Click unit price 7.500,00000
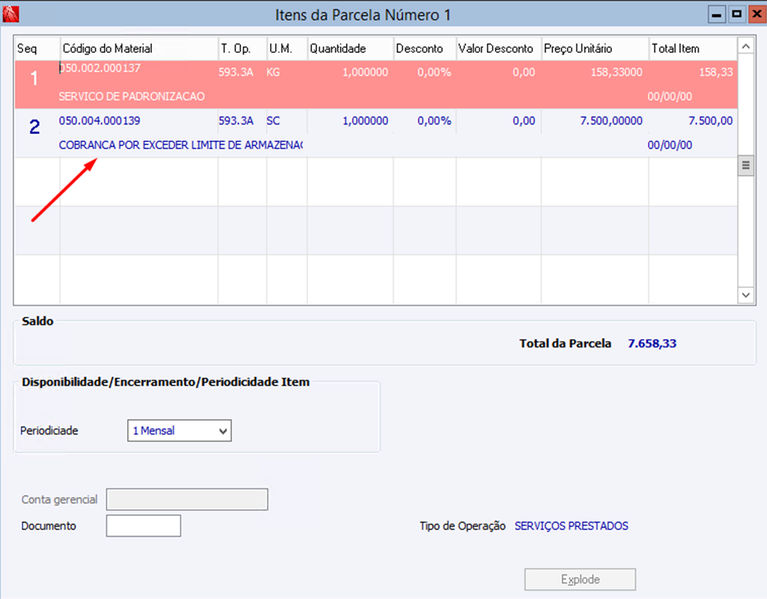Screen dimensions: 767x599 [x=611, y=121]
